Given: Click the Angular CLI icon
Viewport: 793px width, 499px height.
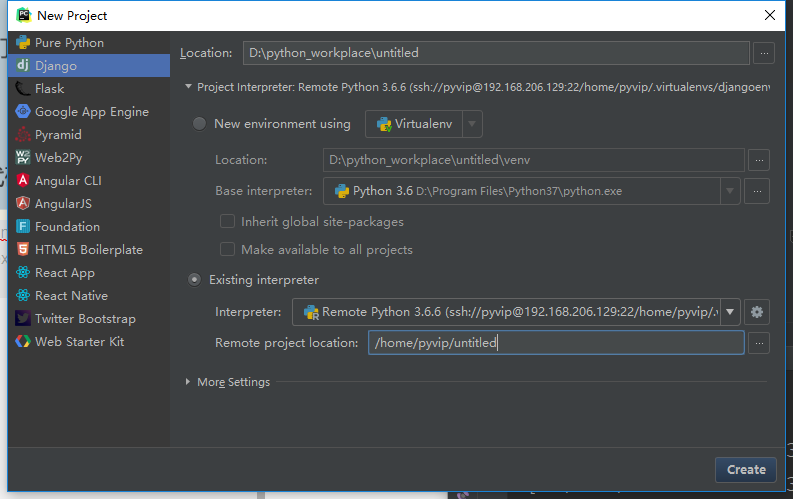Looking at the screenshot, I should 23,180.
